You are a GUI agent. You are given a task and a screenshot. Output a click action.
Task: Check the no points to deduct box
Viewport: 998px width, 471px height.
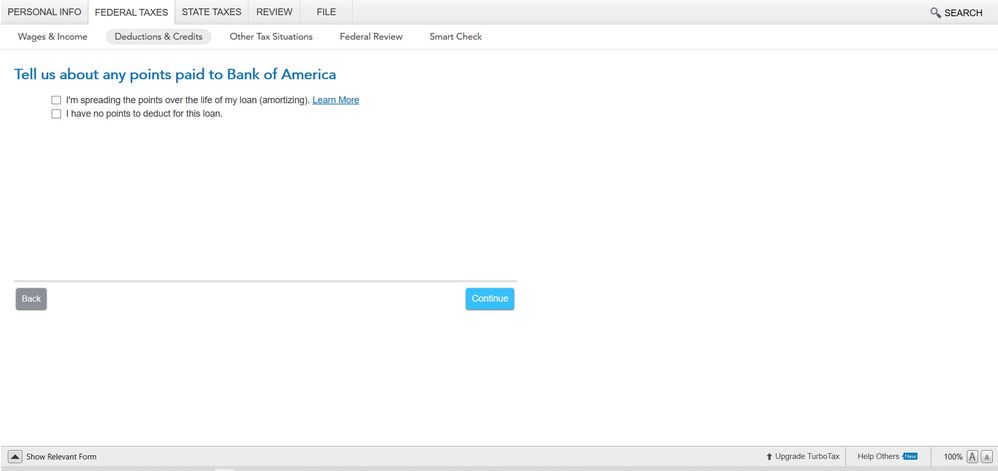point(56,114)
